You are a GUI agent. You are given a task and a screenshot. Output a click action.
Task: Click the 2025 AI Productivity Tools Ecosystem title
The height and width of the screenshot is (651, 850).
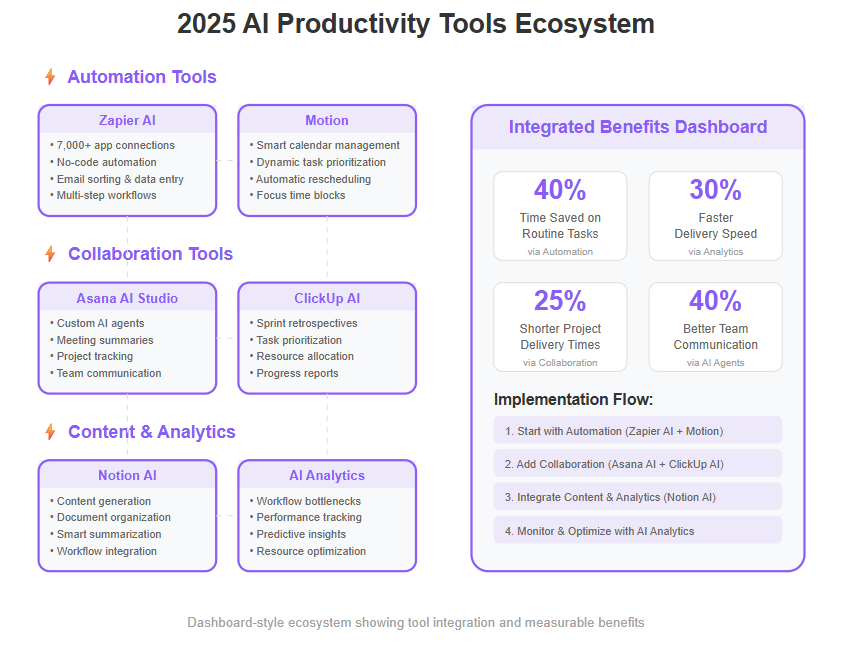tap(416, 24)
